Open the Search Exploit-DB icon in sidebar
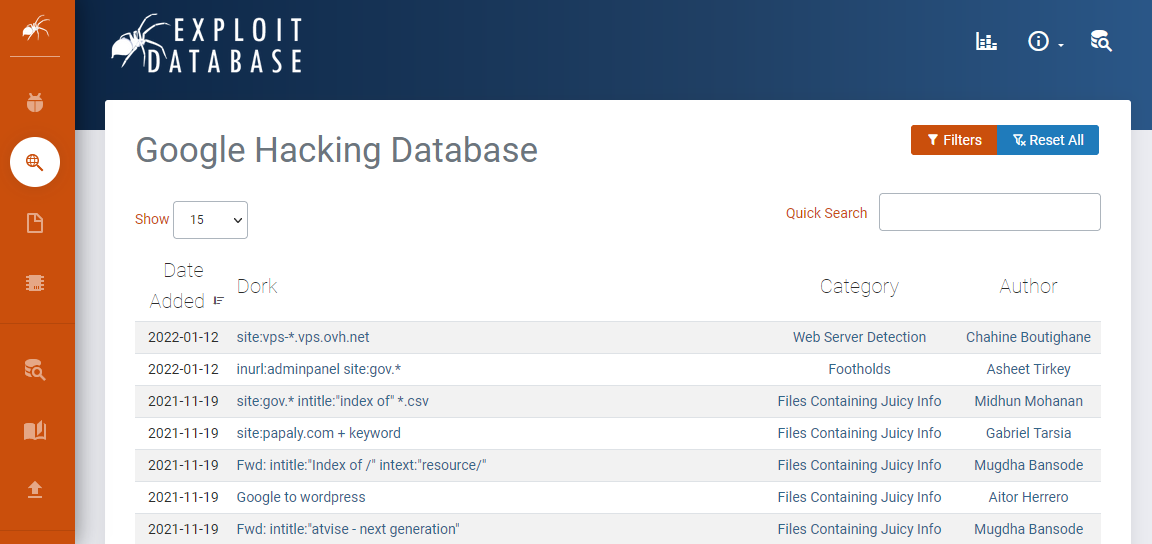The width and height of the screenshot is (1152, 544). [35, 370]
